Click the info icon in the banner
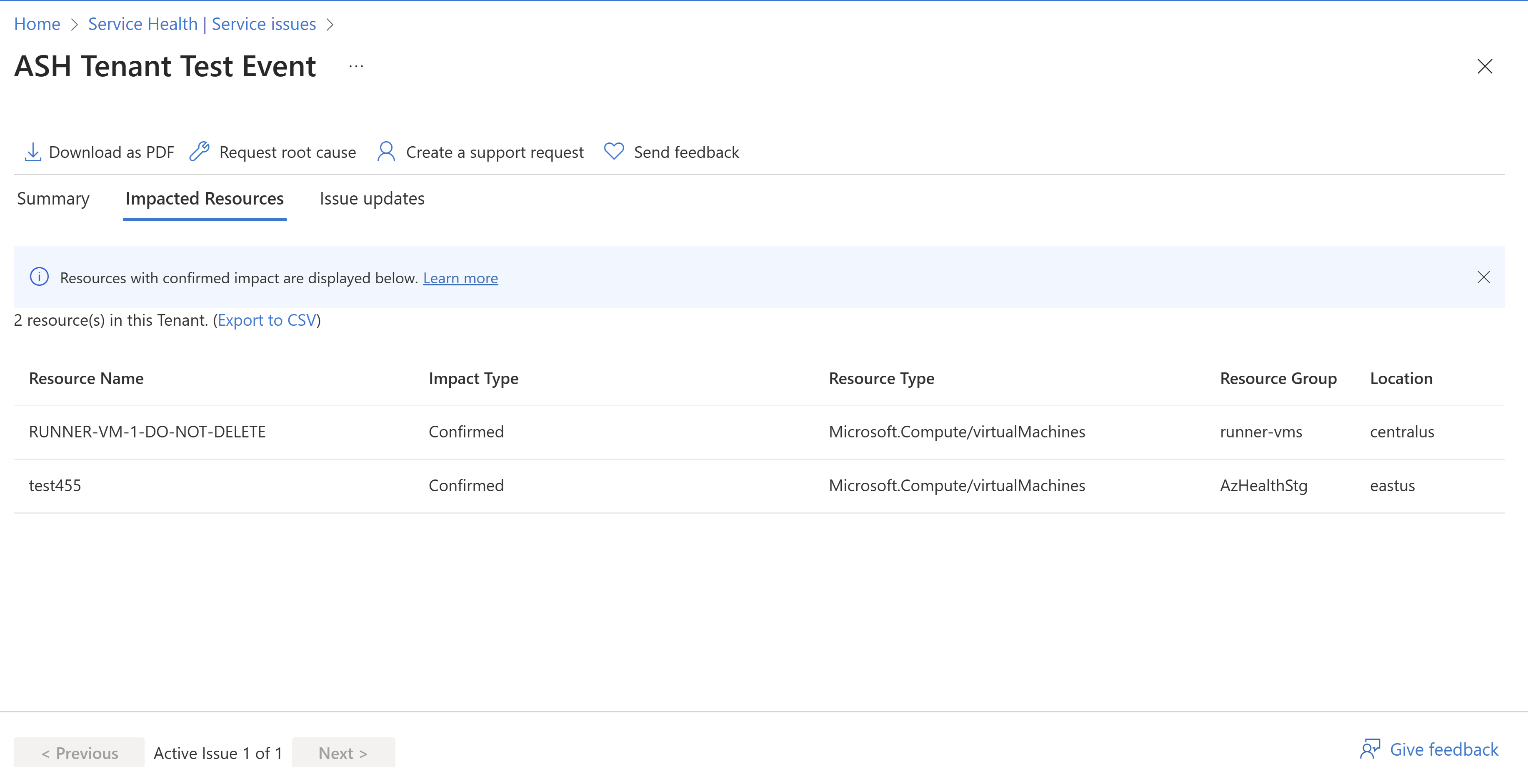Image resolution: width=1528 pixels, height=784 pixels. coord(39,277)
